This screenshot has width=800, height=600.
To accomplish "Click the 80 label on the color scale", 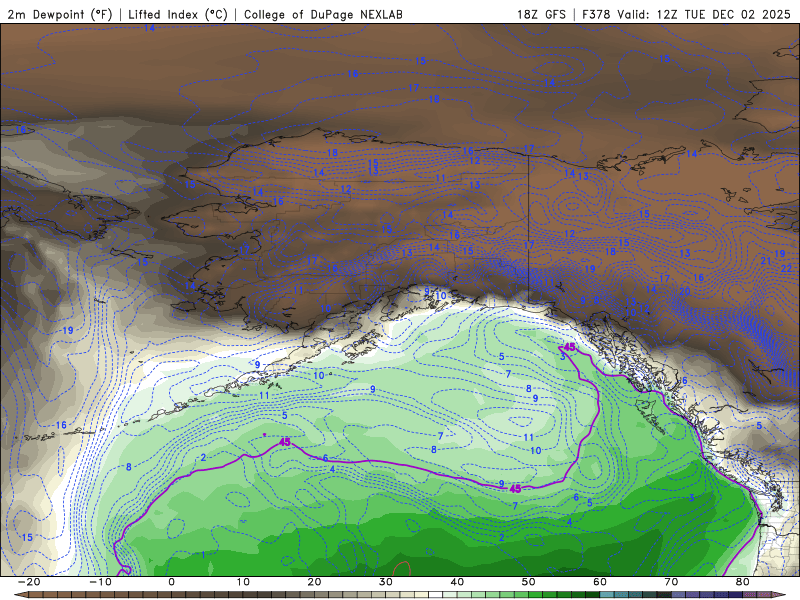I will pyautogui.click(x=743, y=582).
